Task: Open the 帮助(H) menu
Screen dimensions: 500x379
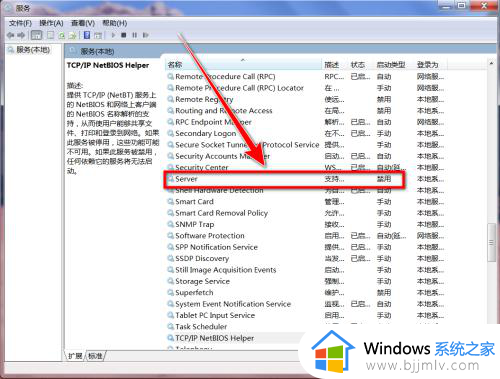Action: [x=114, y=23]
